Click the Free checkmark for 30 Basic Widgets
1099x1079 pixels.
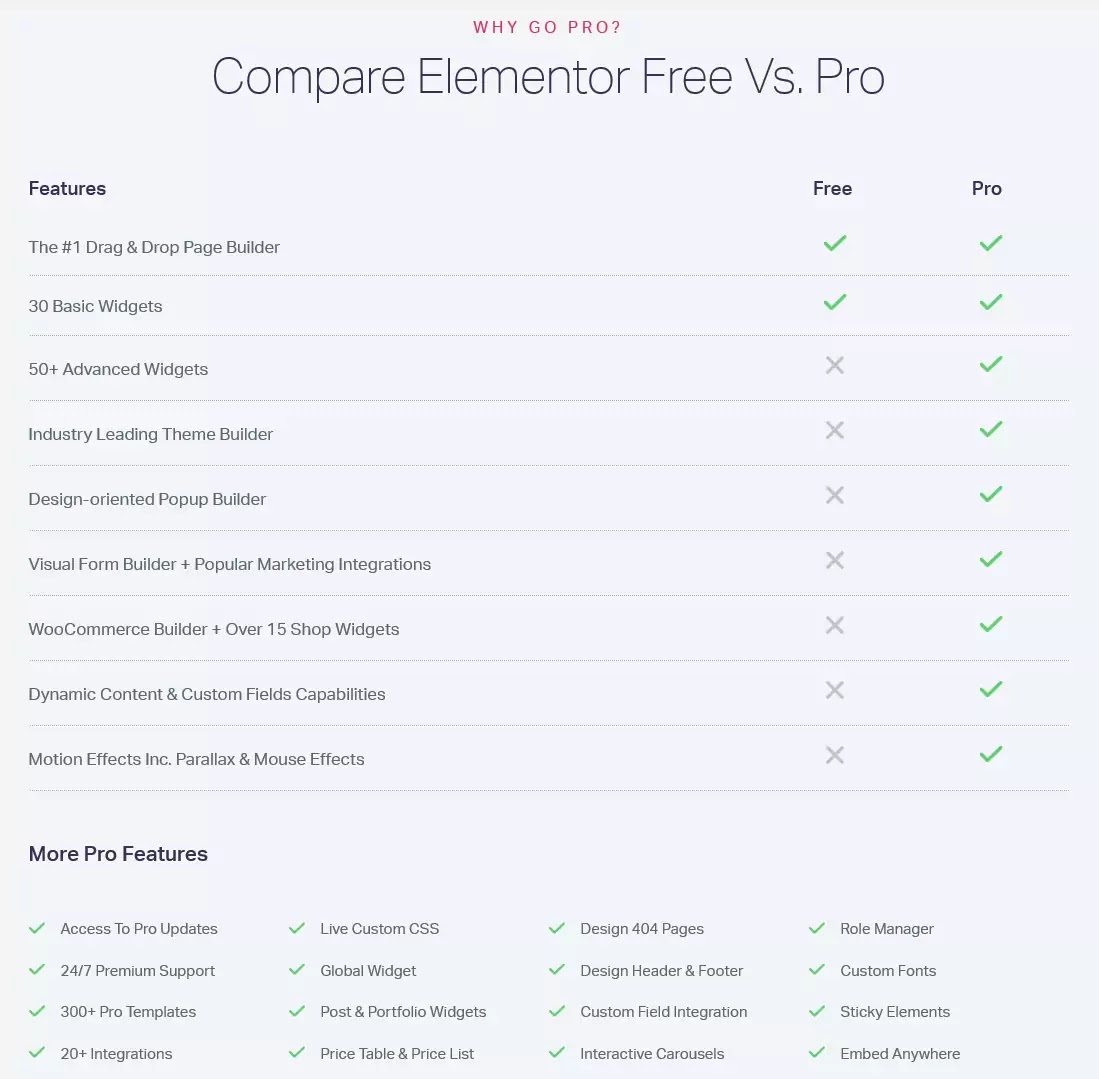(835, 302)
